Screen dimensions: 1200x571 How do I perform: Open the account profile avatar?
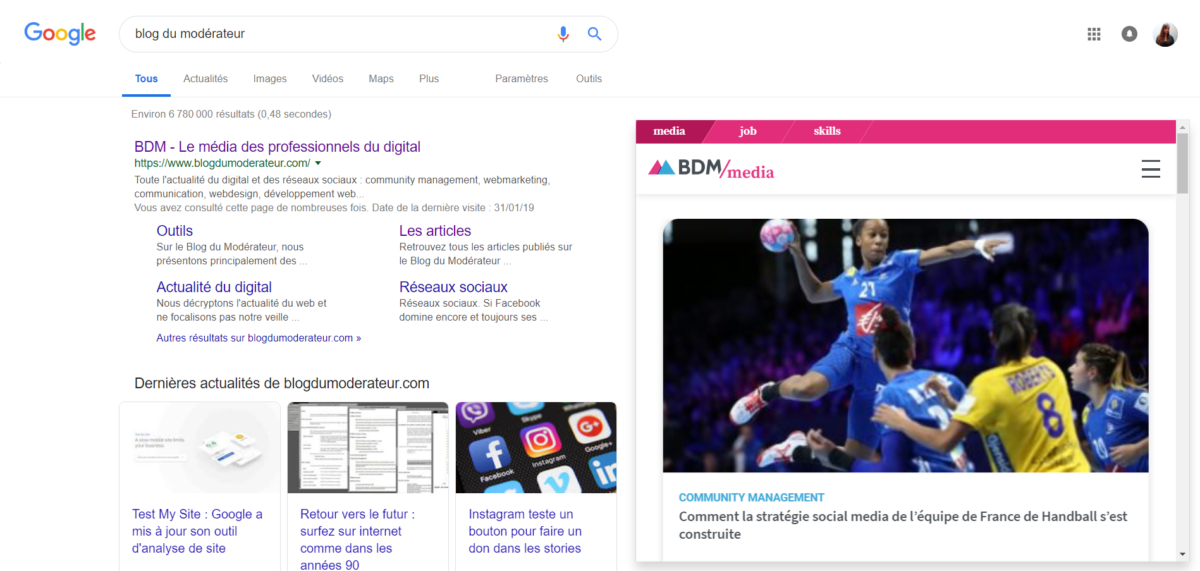1165,34
